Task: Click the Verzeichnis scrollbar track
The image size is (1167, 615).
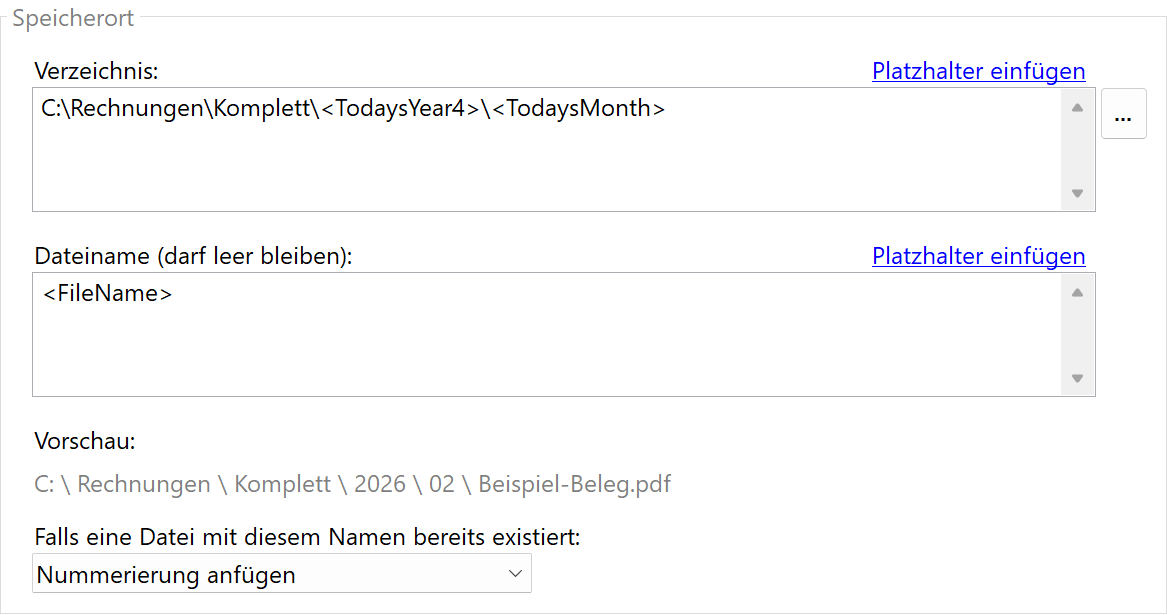Action: (1077, 150)
